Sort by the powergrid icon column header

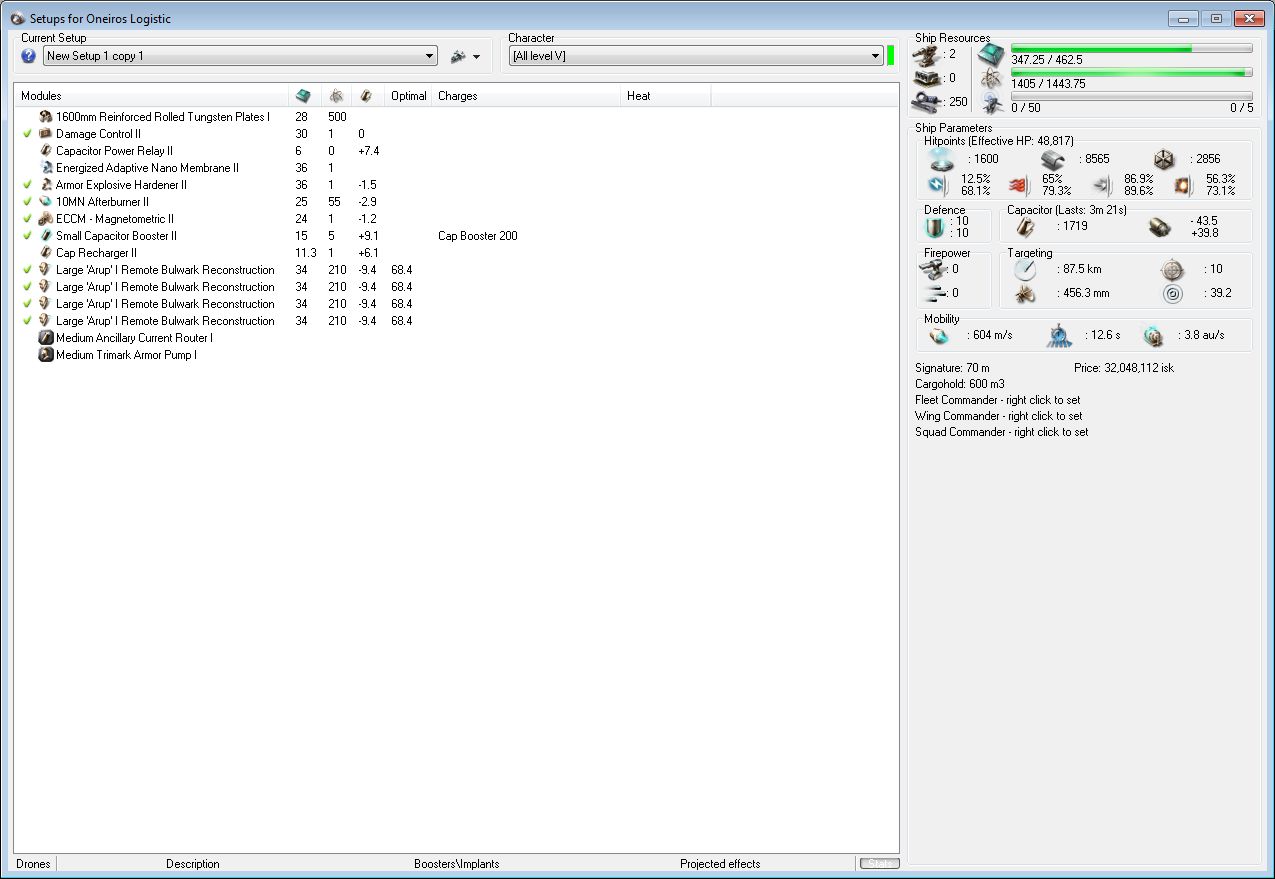(336, 96)
